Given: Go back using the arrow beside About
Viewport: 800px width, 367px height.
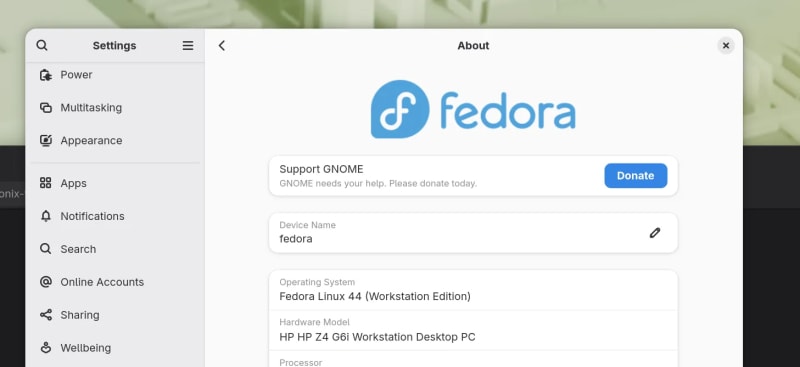Looking at the screenshot, I should coord(221,45).
